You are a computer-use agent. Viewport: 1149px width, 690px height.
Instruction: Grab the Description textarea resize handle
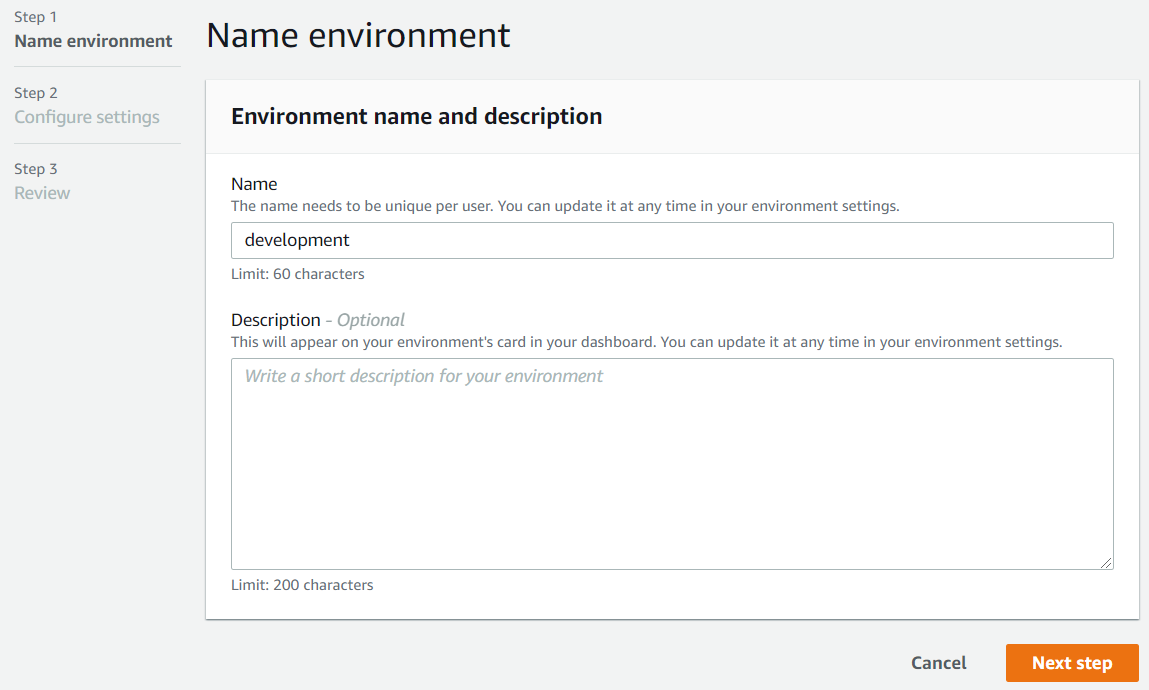[1107, 563]
